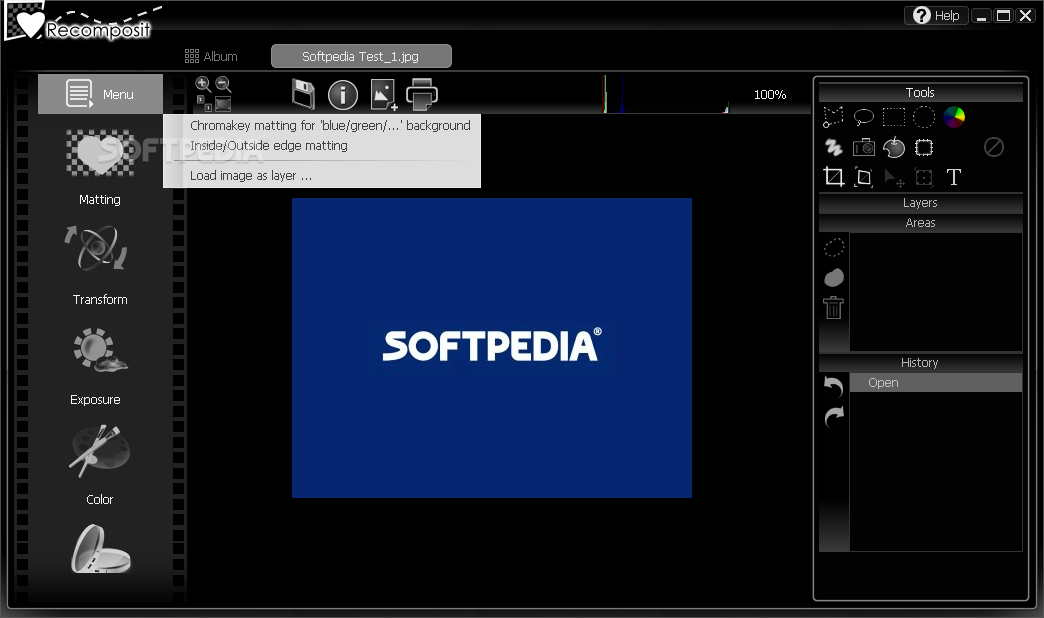Print the image with the printer icon

tap(422, 94)
